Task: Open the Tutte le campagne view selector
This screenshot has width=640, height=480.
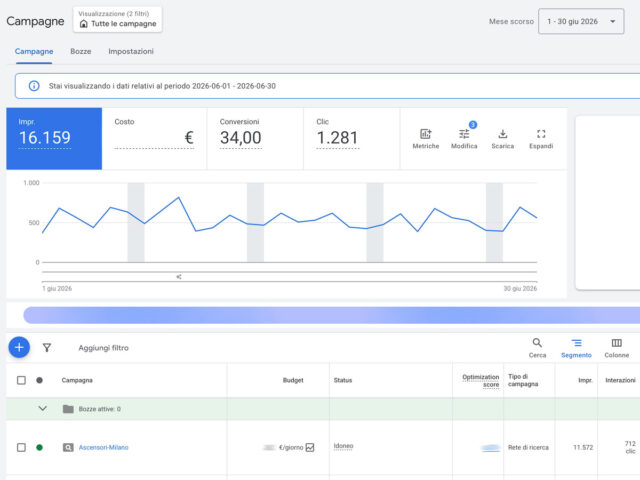Action: pyautogui.click(x=118, y=19)
